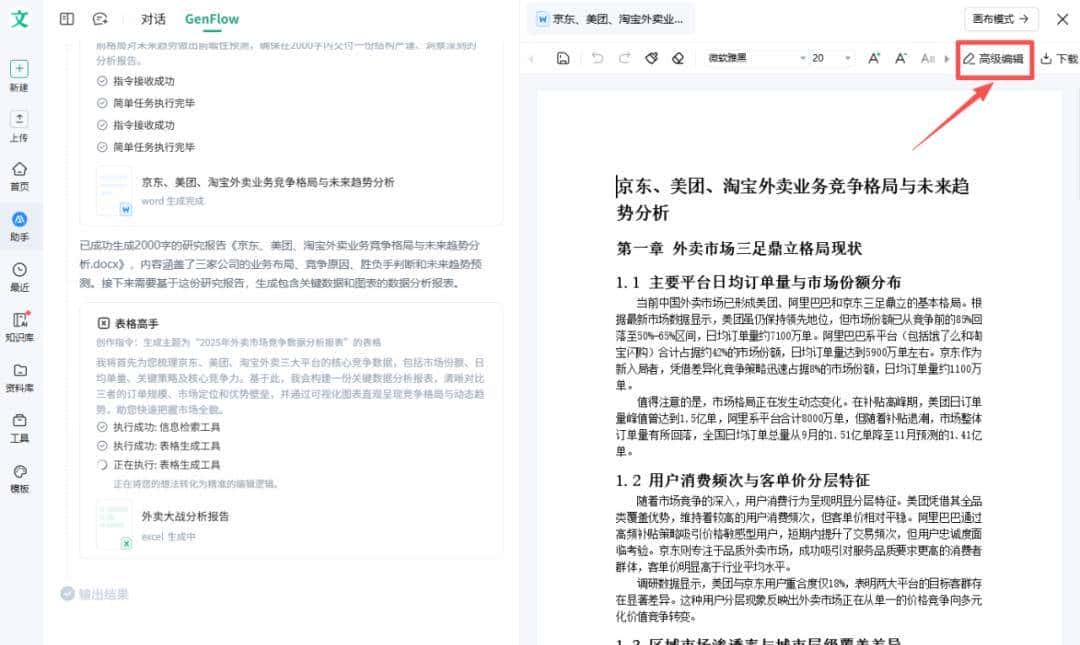Click the undo icon in the editor toolbar
The width and height of the screenshot is (1080, 645).
coord(598,58)
